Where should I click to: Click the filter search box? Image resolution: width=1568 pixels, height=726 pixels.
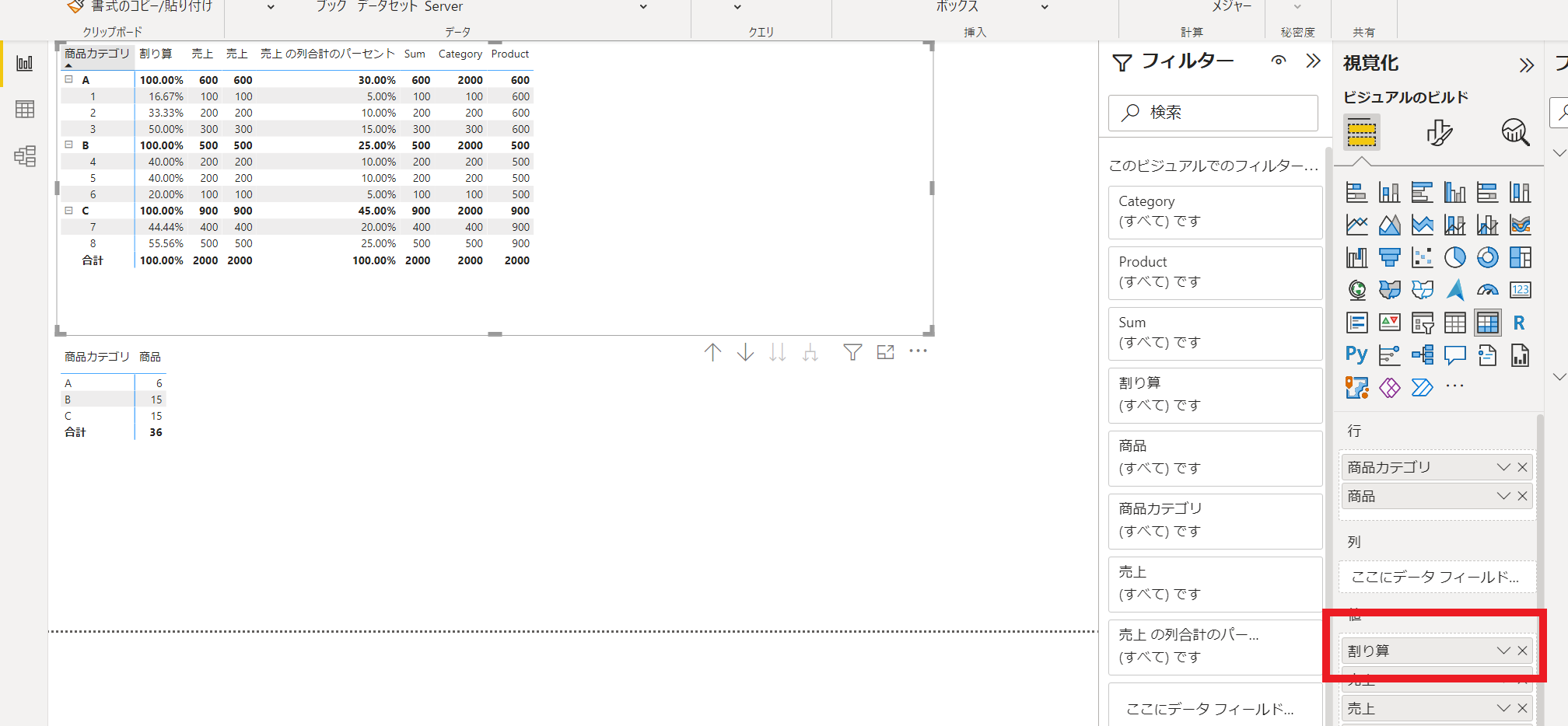(1213, 113)
